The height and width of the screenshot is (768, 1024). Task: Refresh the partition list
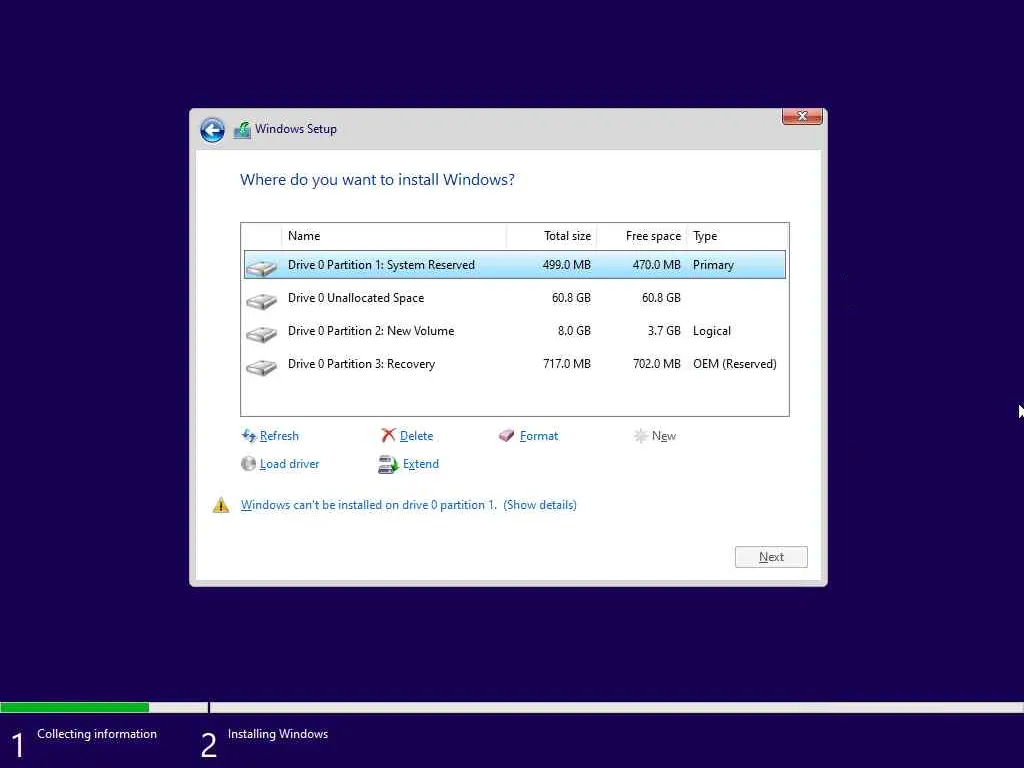(279, 436)
